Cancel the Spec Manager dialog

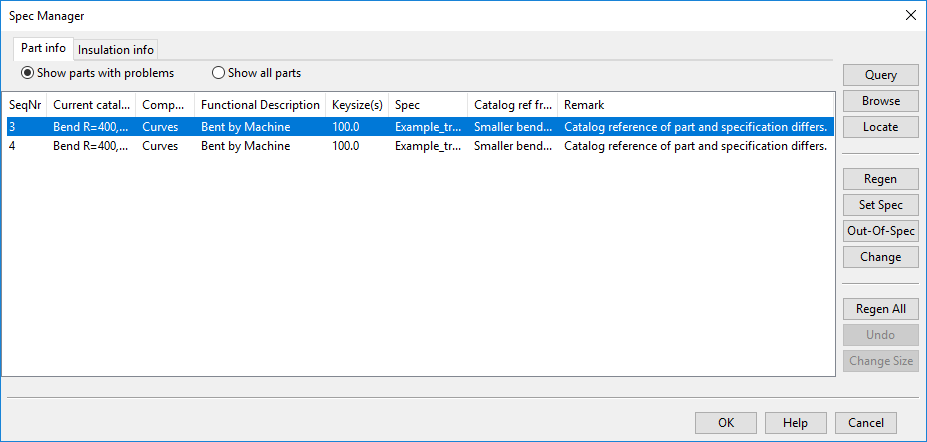point(865,423)
